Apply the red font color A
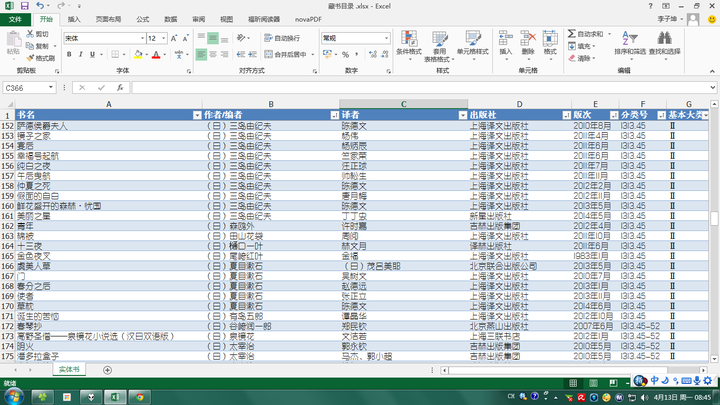Screen dimensions: 720x405 click(156, 55)
